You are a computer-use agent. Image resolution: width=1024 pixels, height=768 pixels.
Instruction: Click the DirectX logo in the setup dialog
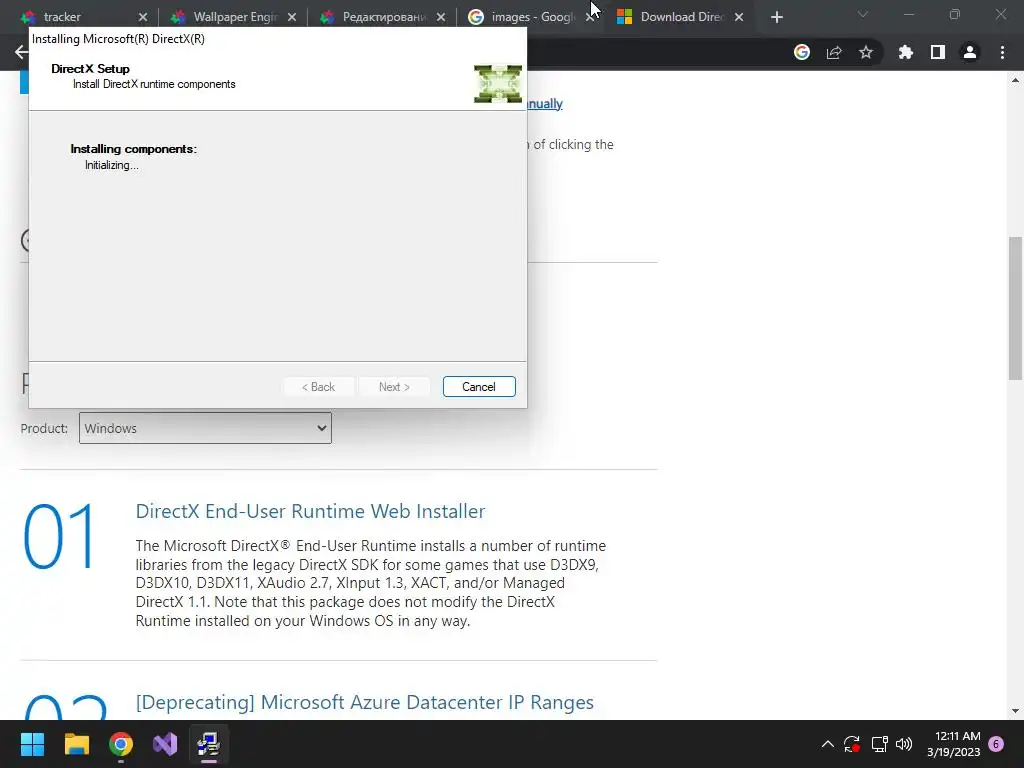coord(498,84)
